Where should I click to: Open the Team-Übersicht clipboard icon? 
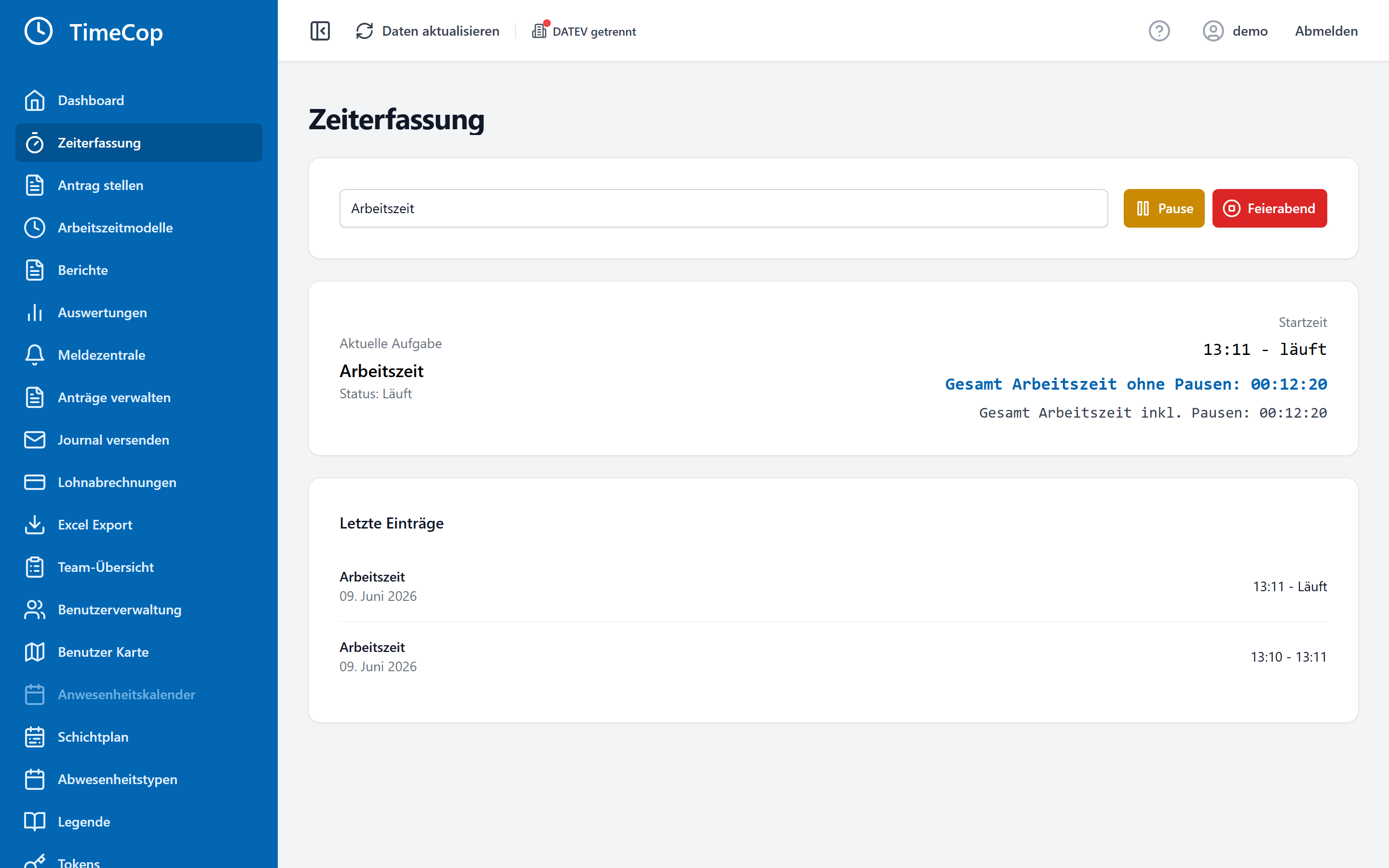coord(34,568)
